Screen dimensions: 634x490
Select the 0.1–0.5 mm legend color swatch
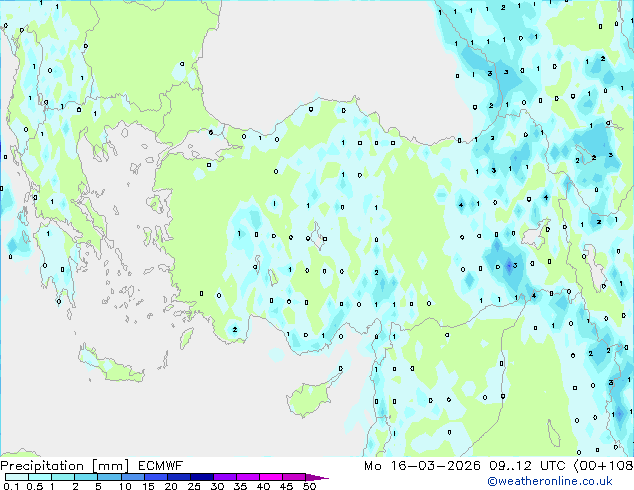coord(17,477)
